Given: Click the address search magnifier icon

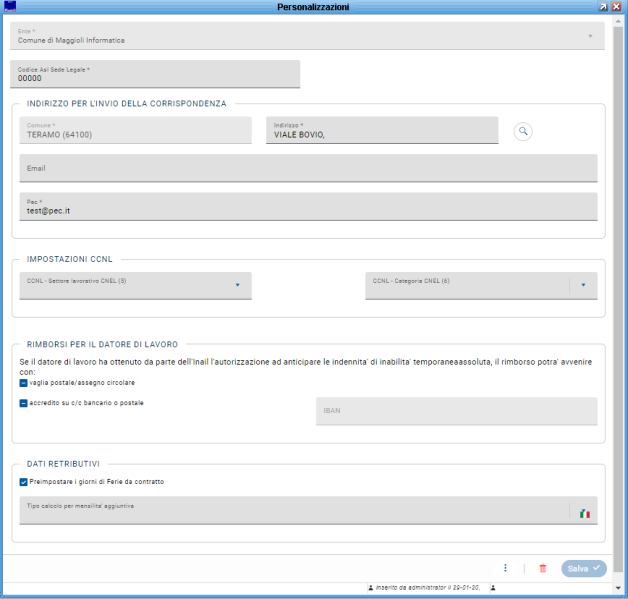Looking at the screenshot, I should coord(523,131).
